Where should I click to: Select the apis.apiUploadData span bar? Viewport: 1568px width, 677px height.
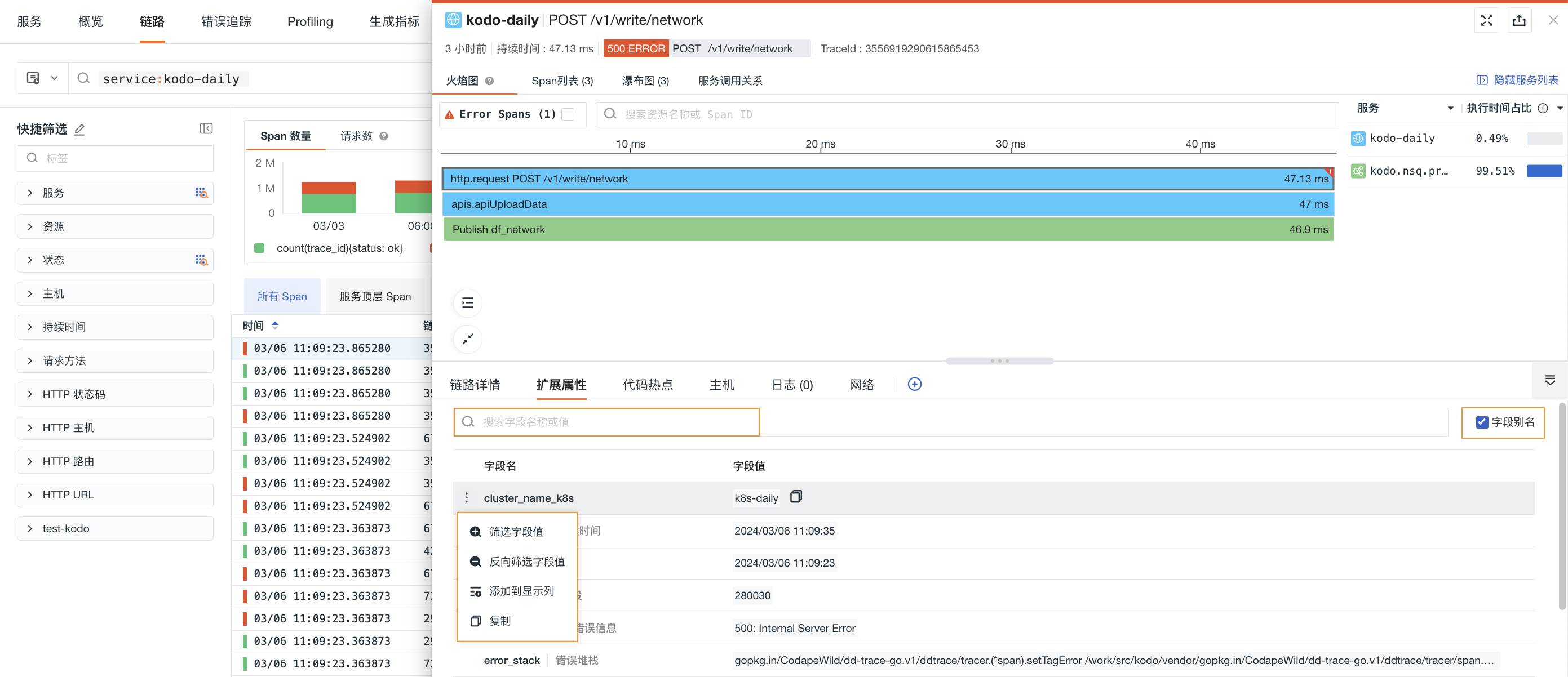[x=888, y=204]
